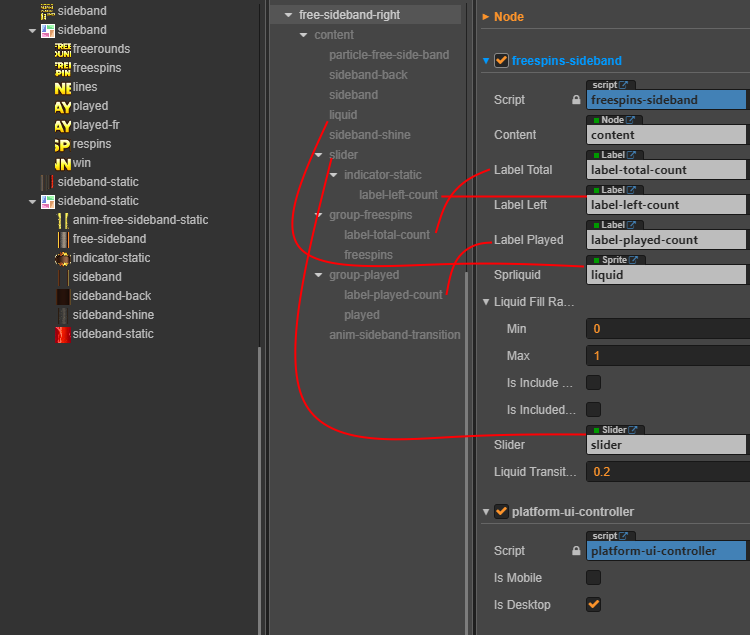Click the Label Played reference field
The height and width of the screenshot is (635, 750).
[x=666, y=240]
